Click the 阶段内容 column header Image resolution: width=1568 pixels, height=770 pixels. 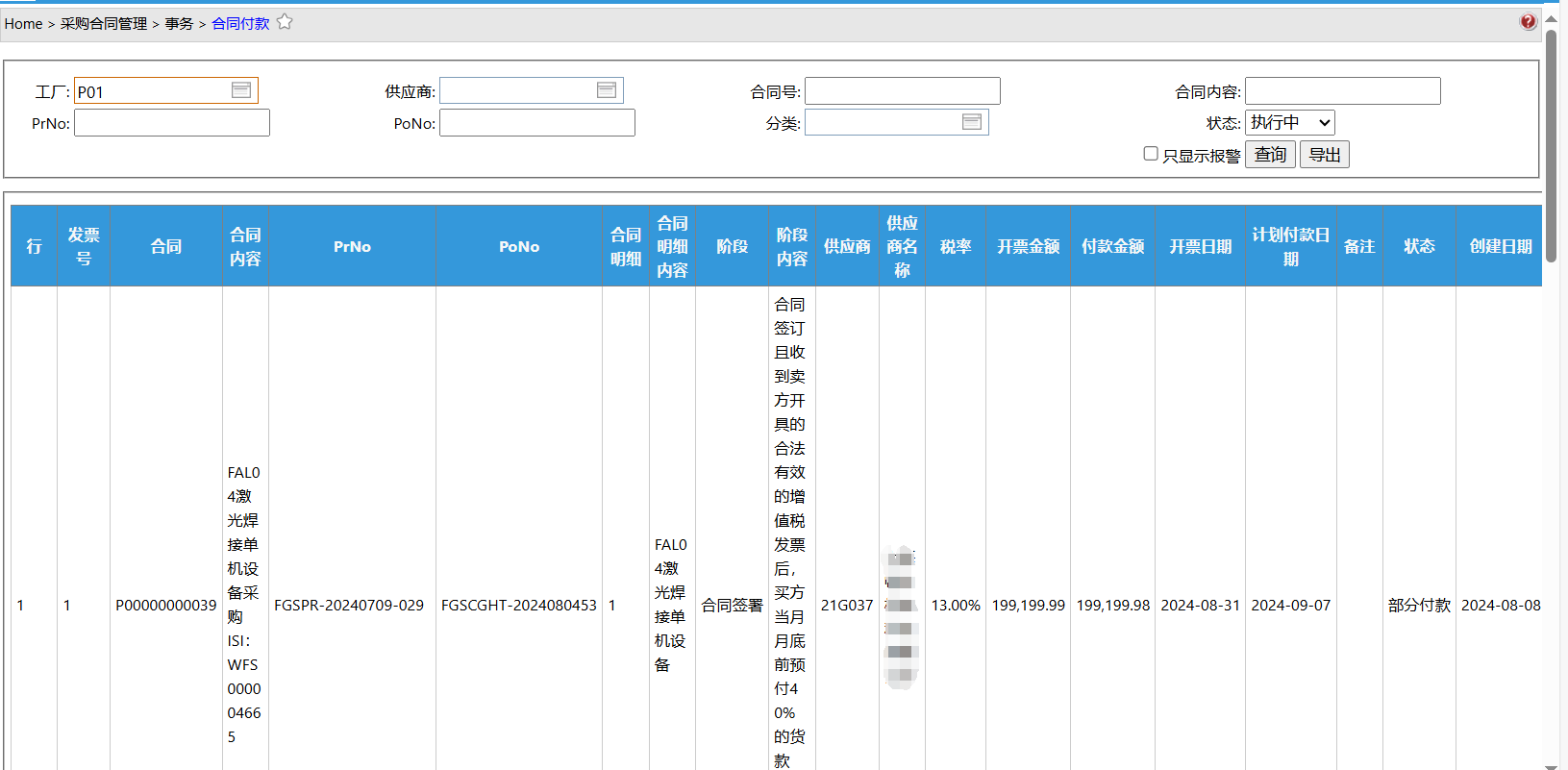point(792,246)
